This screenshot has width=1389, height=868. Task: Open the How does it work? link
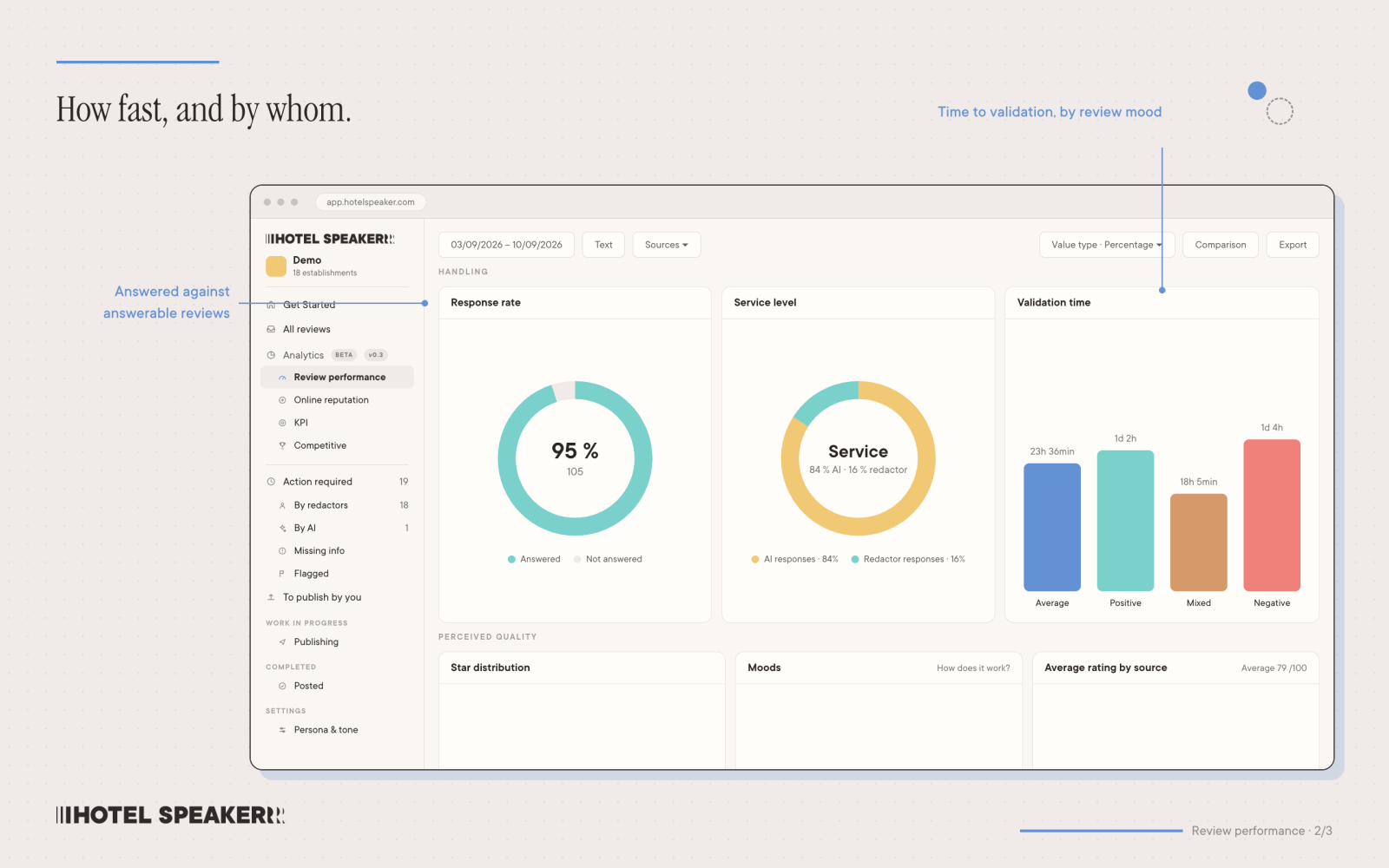pyautogui.click(x=973, y=668)
